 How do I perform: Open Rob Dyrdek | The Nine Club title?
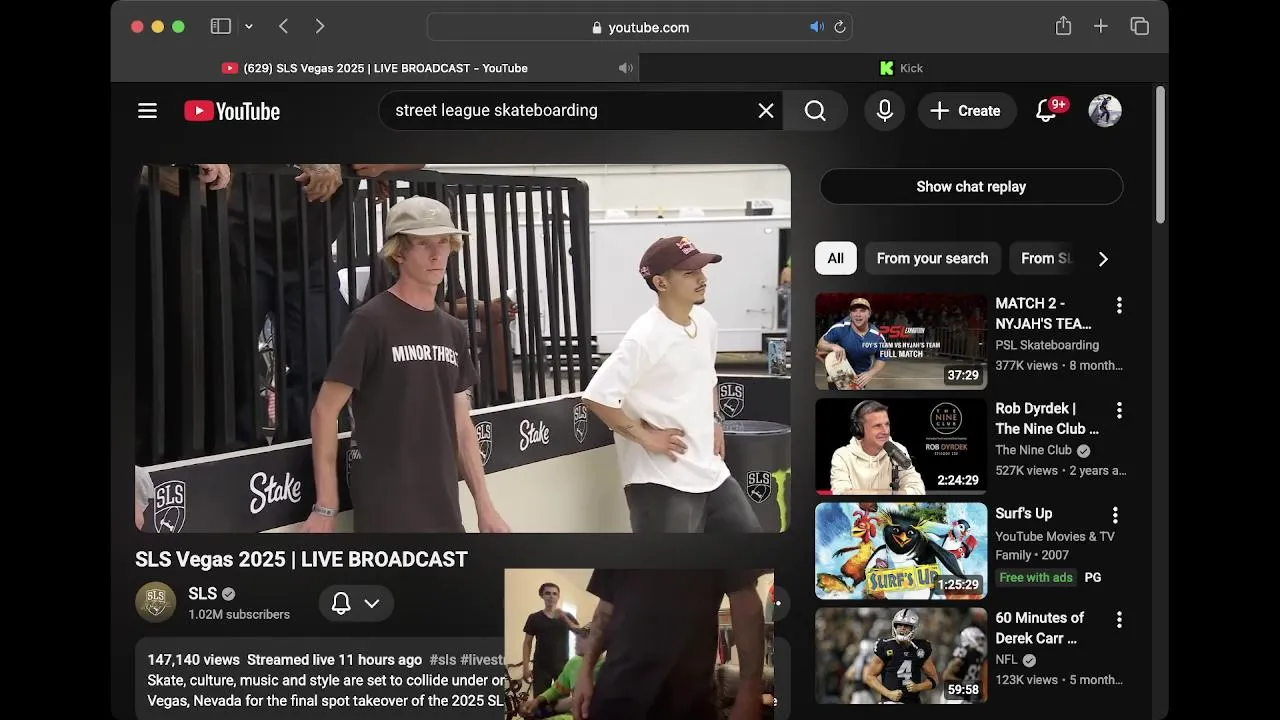click(1047, 419)
